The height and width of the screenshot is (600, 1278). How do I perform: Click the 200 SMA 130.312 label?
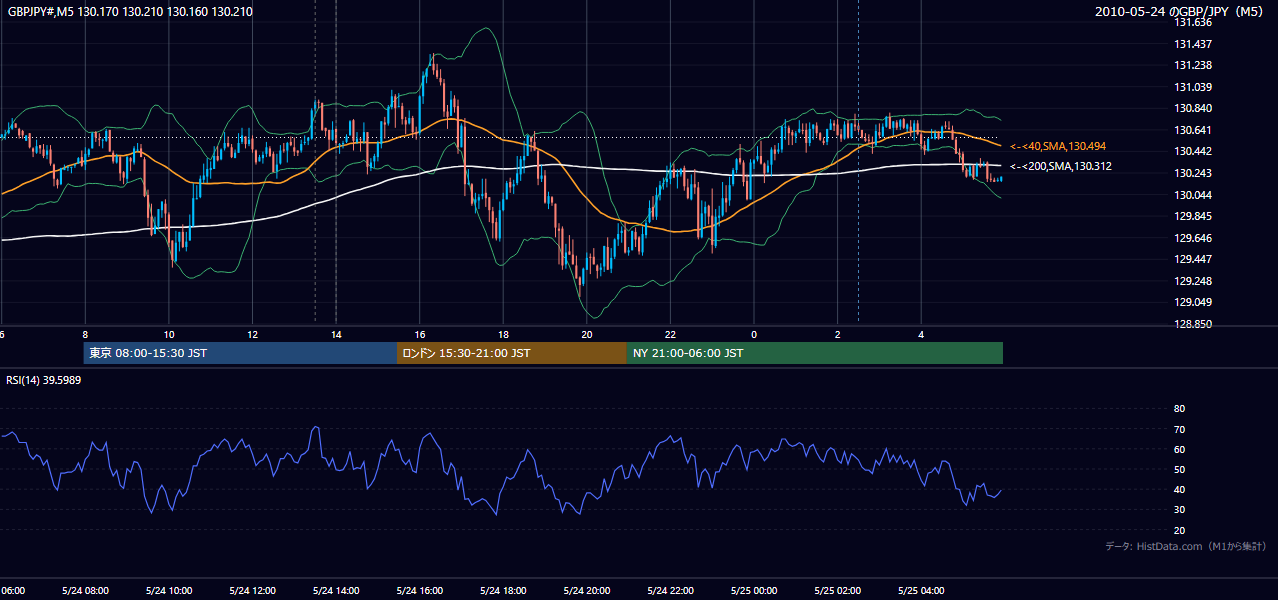click(1060, 166)
